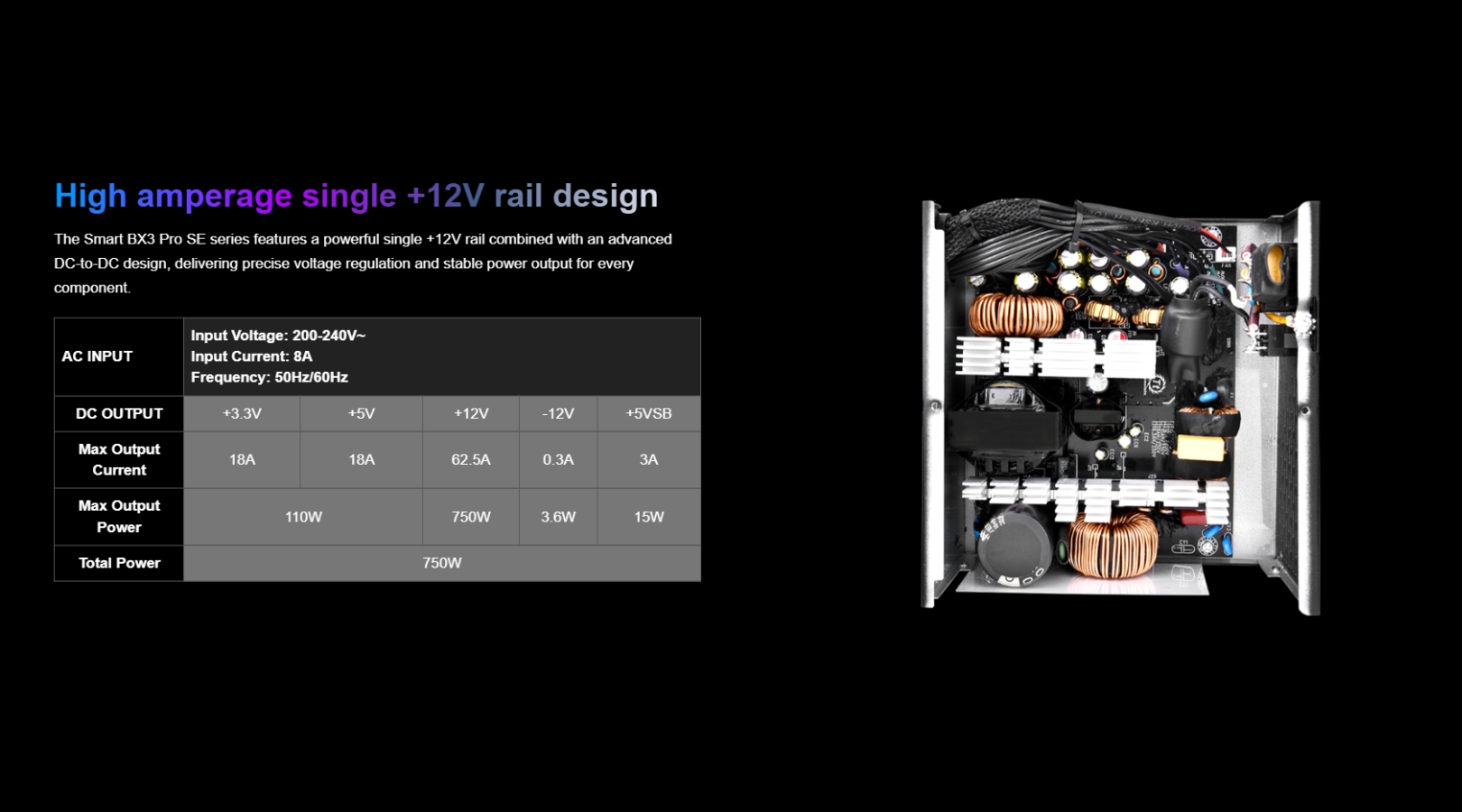Click the "Input Current: 8A" line

tap(252, 356)
